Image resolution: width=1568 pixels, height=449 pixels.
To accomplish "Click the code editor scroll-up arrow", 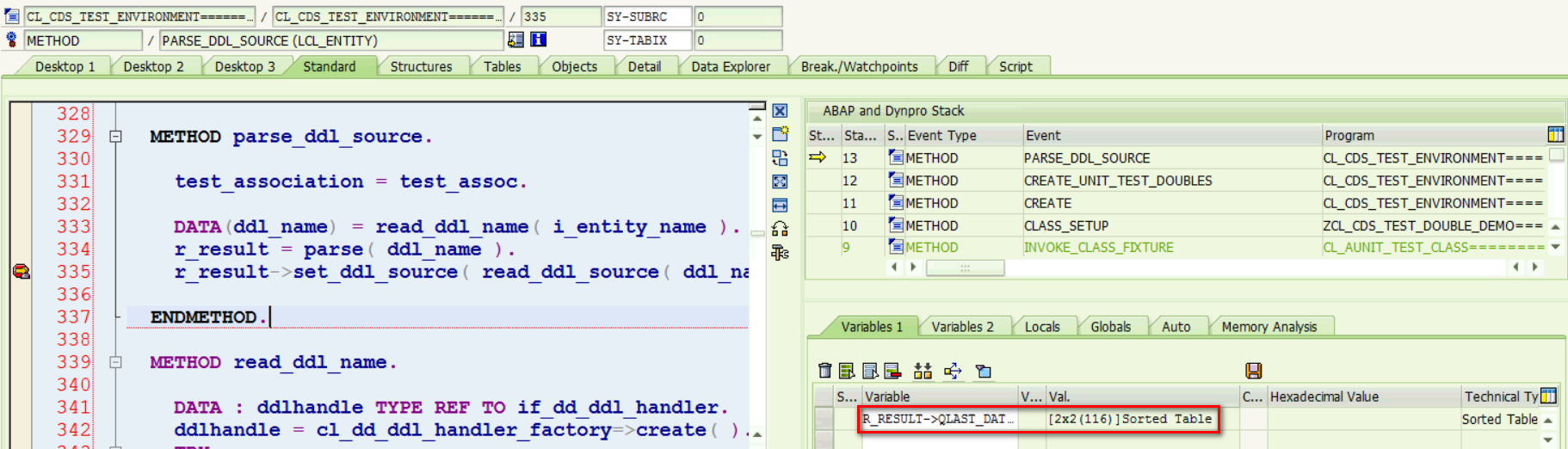I will click(757, 119).
